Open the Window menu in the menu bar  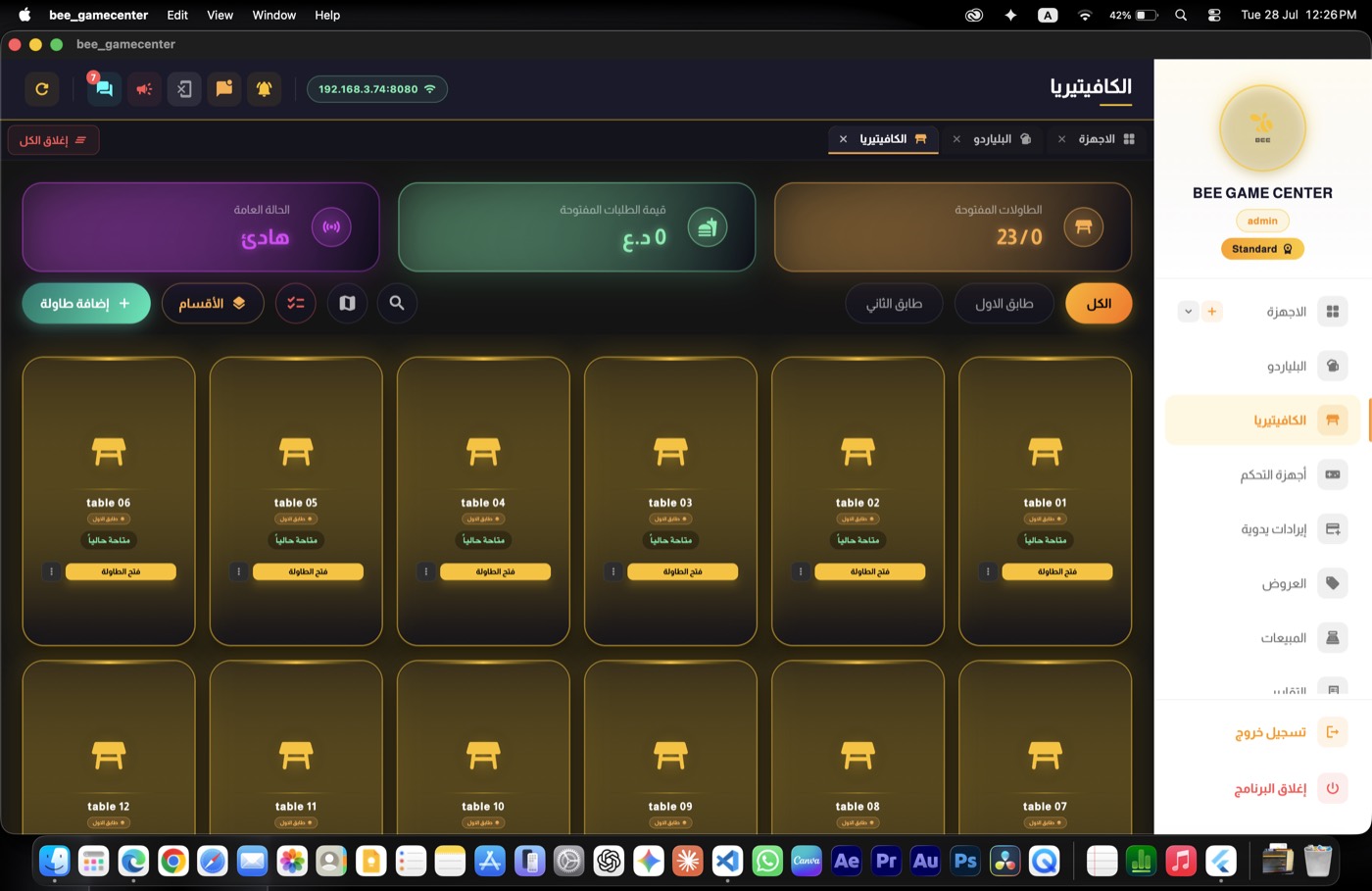pos(274,15)
